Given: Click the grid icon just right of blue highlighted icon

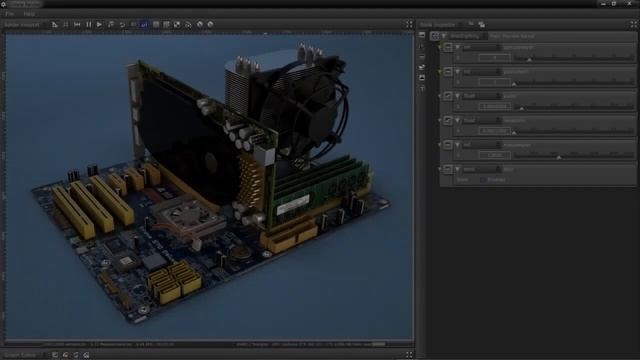Looking at the screenshot, I should coord(156,24).
